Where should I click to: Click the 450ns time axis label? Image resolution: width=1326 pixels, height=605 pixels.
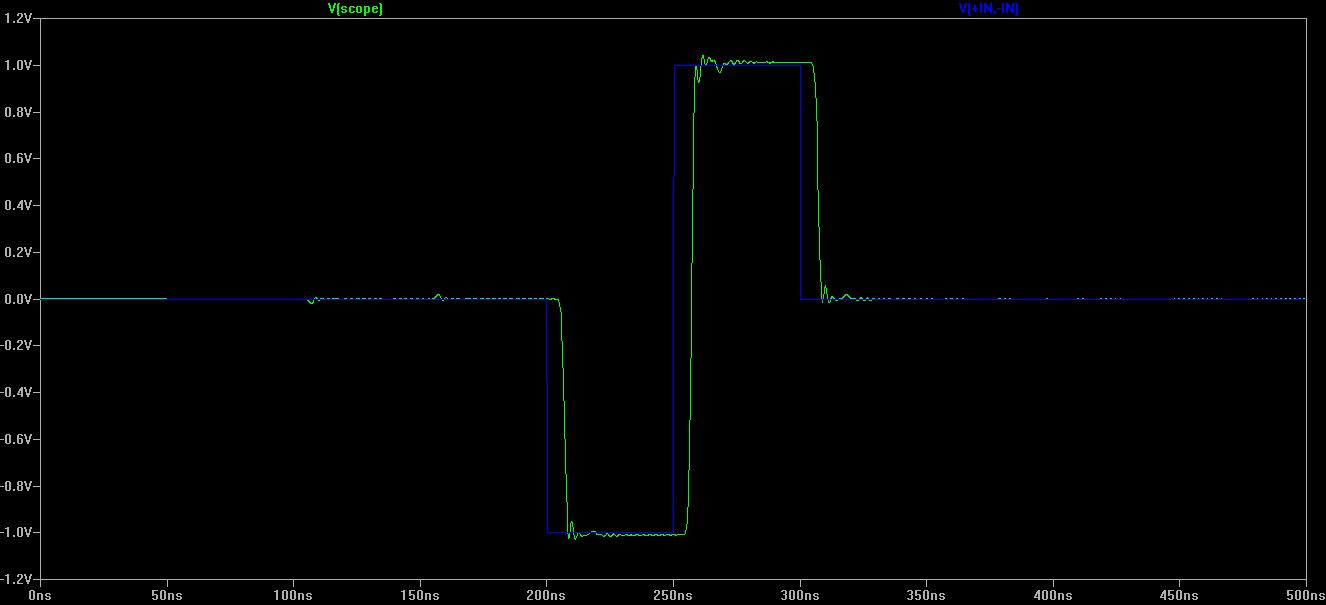pos(1180,595)
